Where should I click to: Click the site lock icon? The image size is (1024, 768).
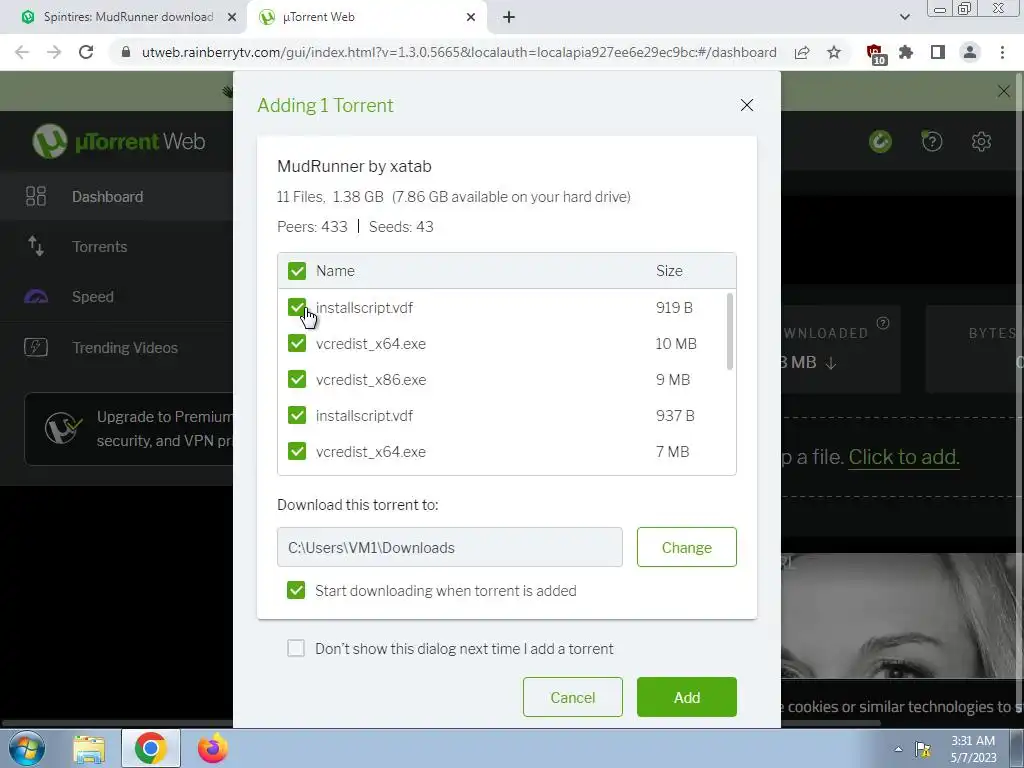click(x=126, y=52)
